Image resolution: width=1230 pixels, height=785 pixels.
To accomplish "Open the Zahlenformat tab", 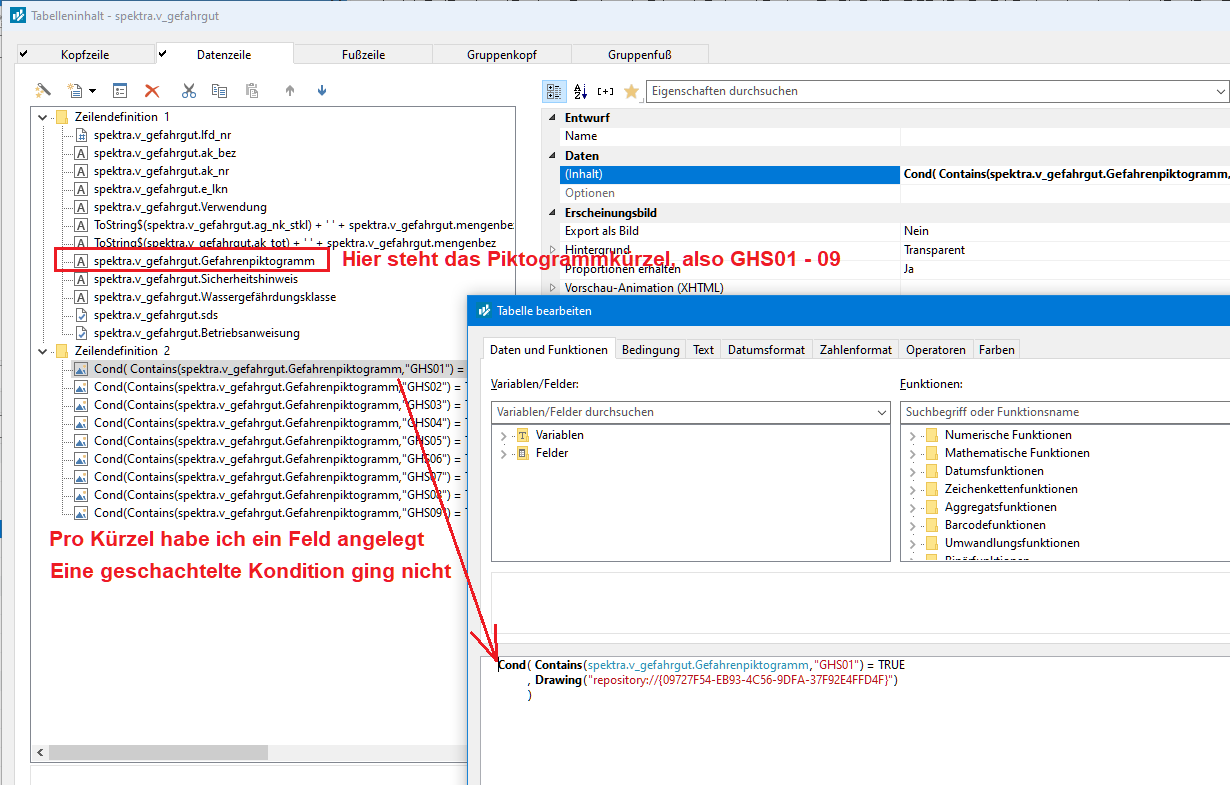I will click(856, 349).
